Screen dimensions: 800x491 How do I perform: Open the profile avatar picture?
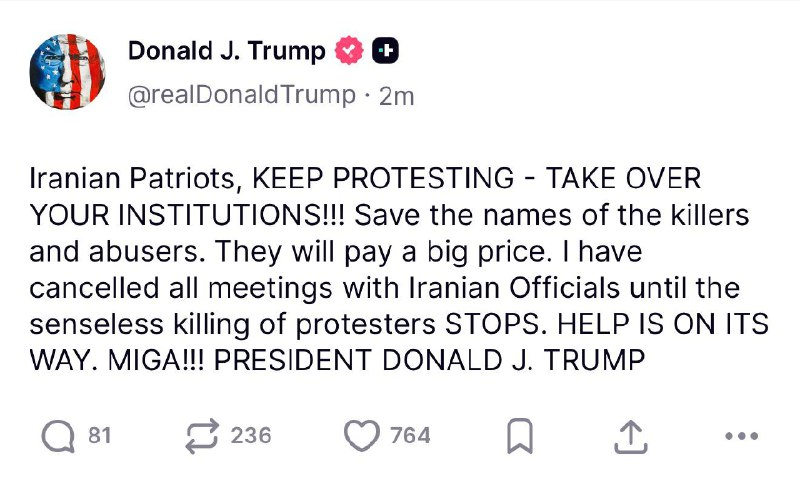[68, 72]
